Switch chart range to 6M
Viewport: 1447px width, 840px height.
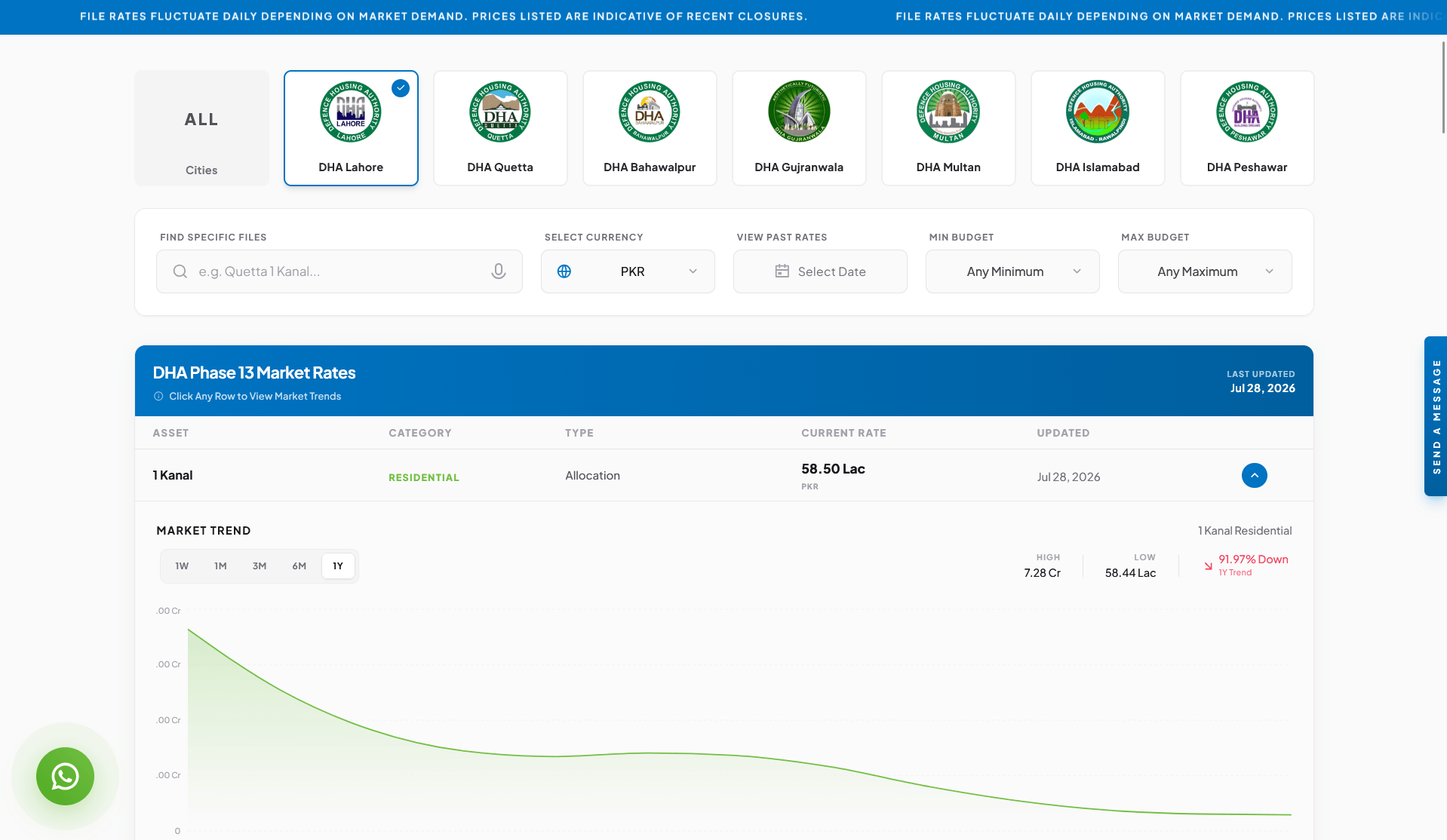pyautogui.click(x=300, y=566)
